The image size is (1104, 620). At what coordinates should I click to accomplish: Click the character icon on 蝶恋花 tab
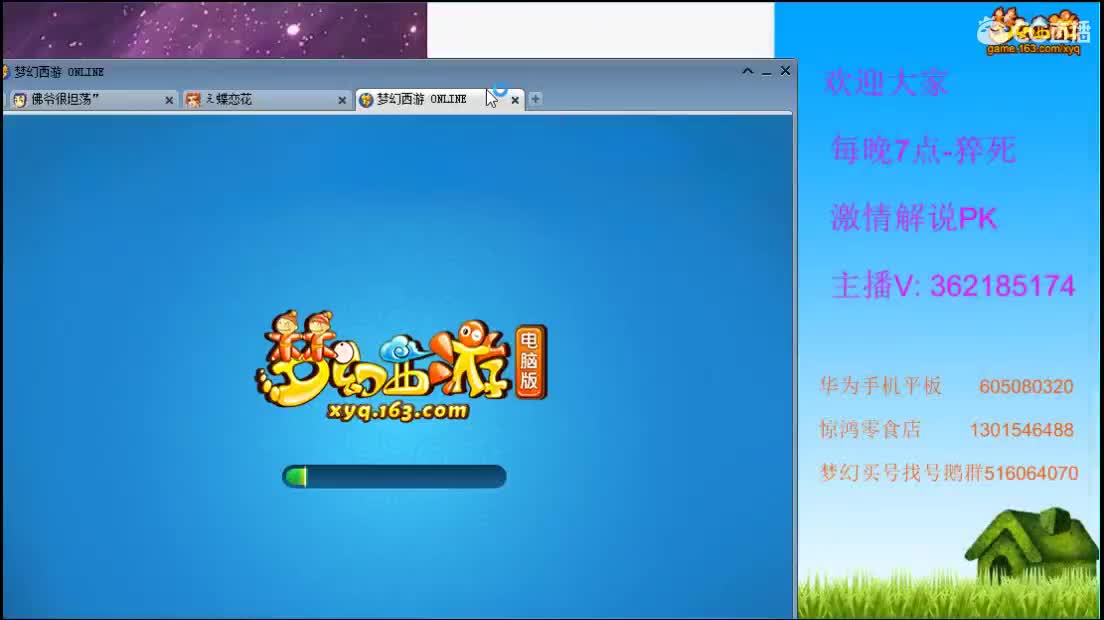[x=193, y=100]
